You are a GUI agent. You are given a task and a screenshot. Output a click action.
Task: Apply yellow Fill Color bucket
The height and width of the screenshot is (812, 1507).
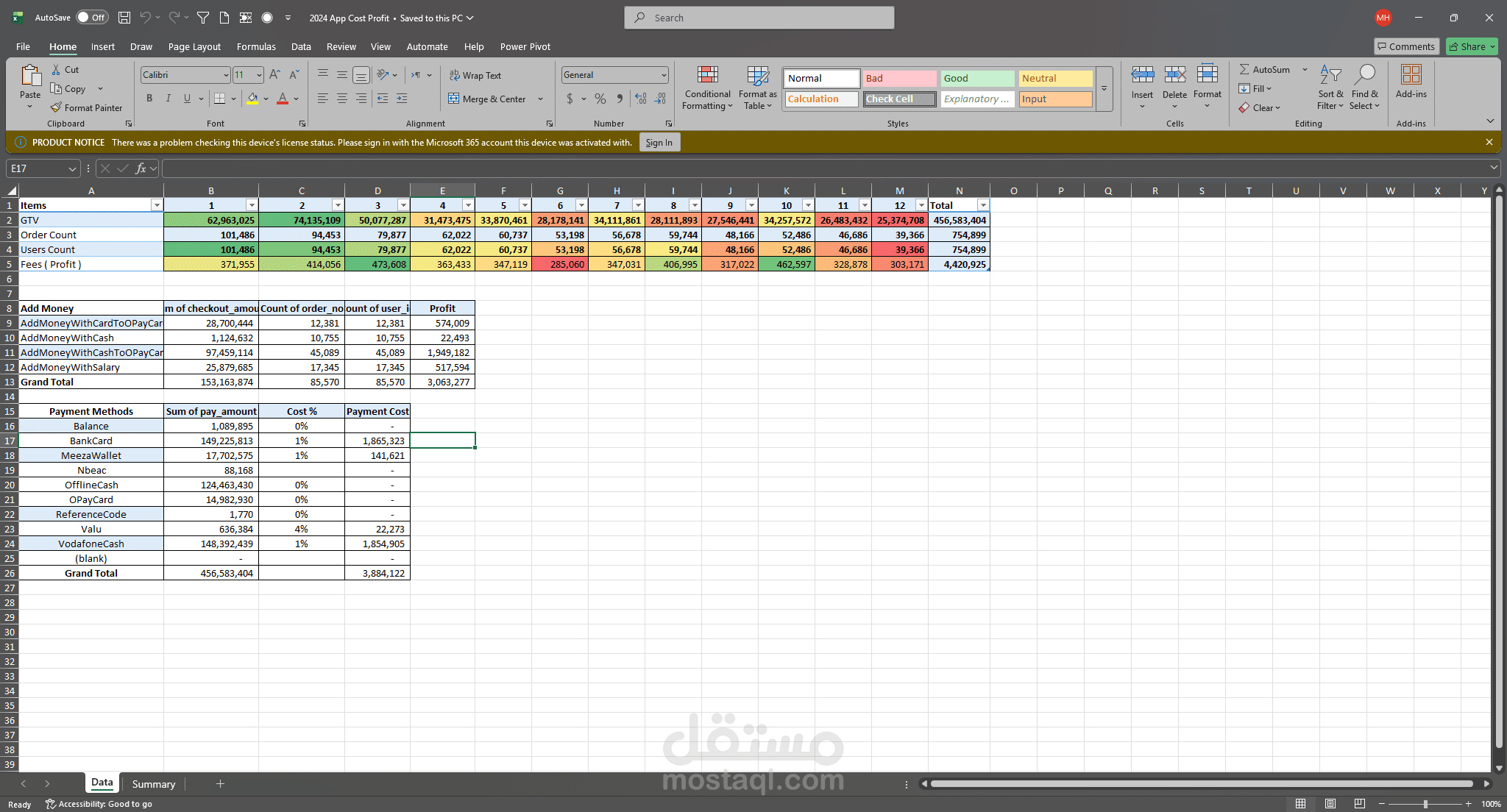[x=252, y=98]
